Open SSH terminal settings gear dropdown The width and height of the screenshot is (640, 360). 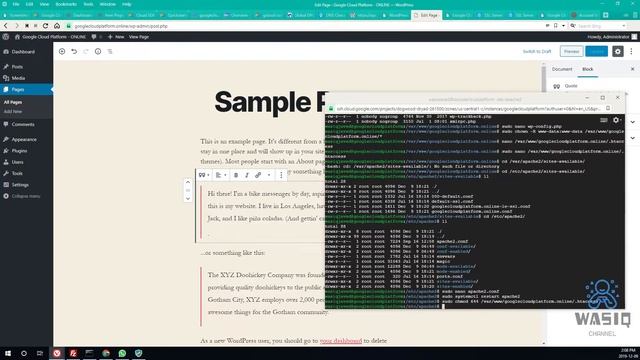[616, 120]
